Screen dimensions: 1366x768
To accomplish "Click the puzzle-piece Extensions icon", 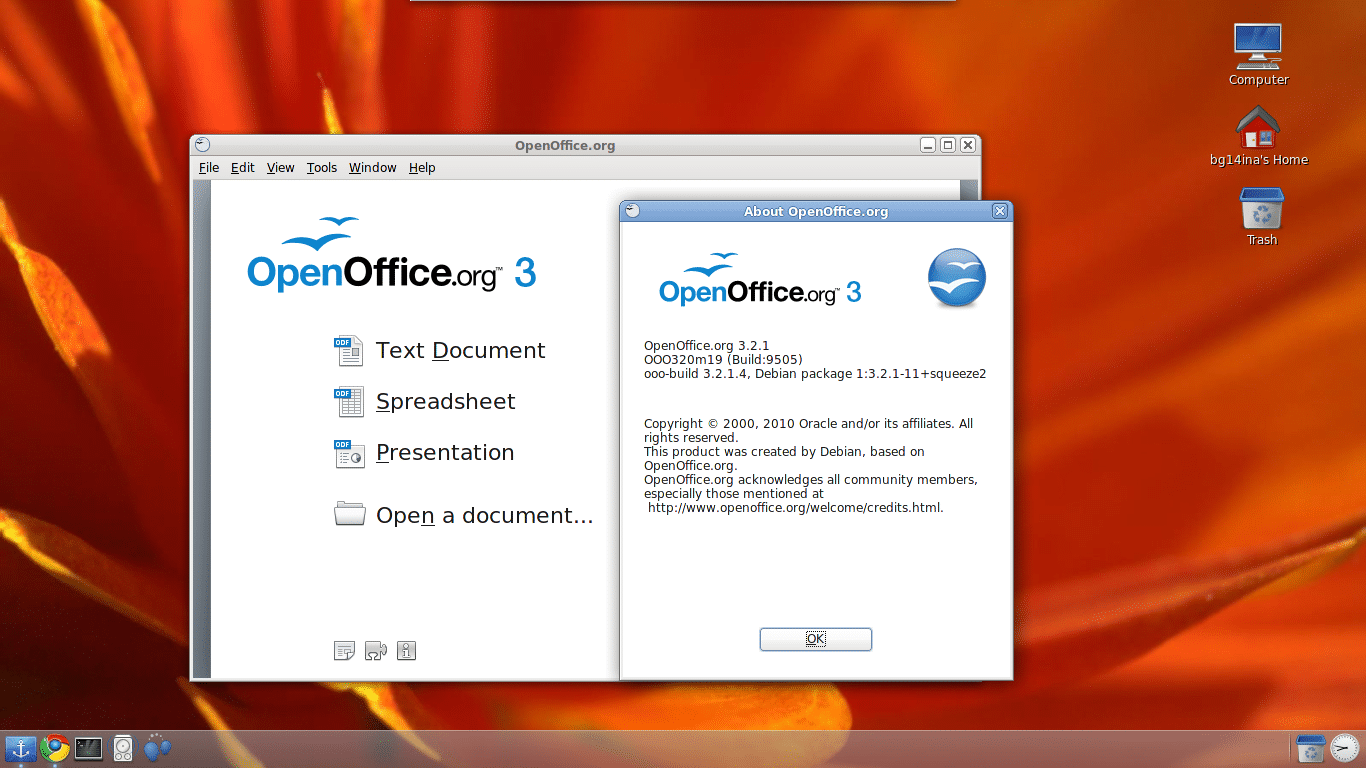I will [x=375, y=650].
